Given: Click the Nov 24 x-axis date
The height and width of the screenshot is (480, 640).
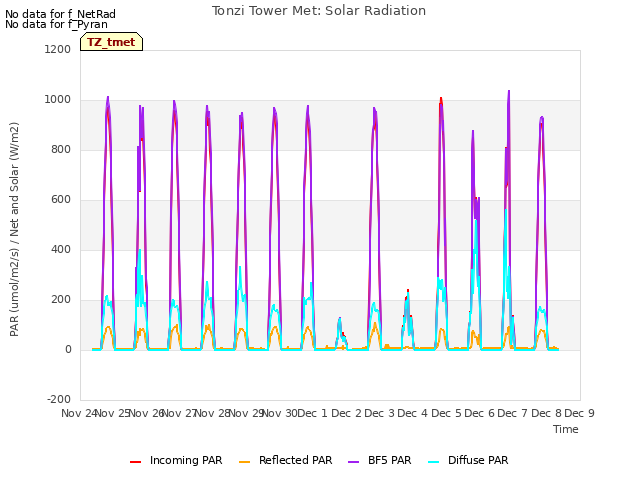Looking at the screenshot, I should tap(79, 413).
